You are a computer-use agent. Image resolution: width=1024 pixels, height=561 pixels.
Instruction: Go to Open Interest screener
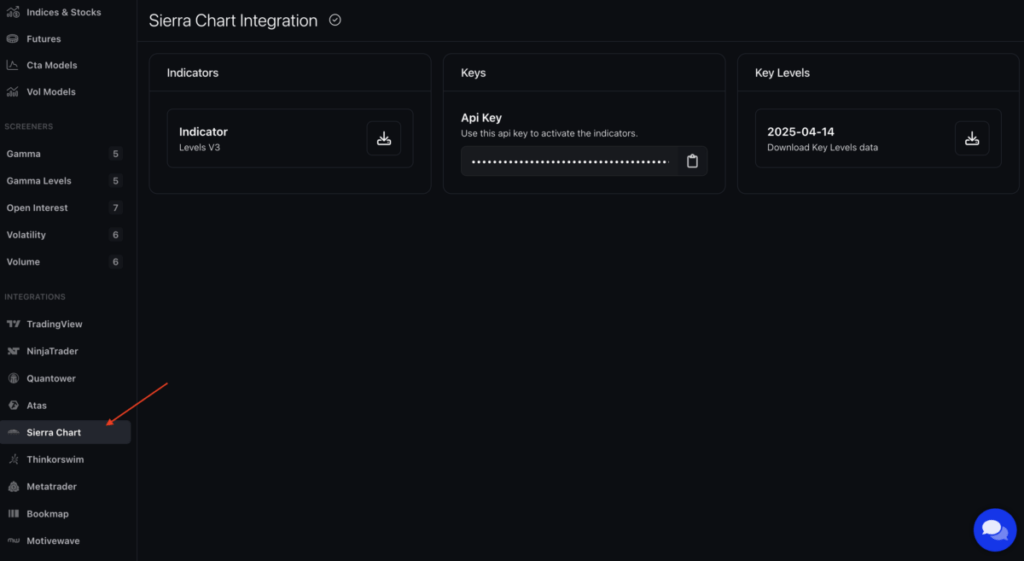point(38,208)
